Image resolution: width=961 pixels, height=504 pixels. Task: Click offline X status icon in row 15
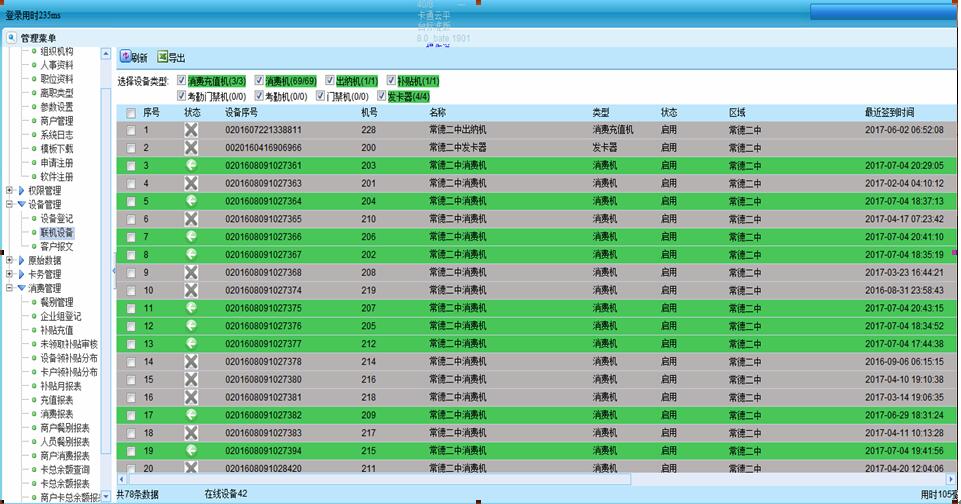pos(191,379)
